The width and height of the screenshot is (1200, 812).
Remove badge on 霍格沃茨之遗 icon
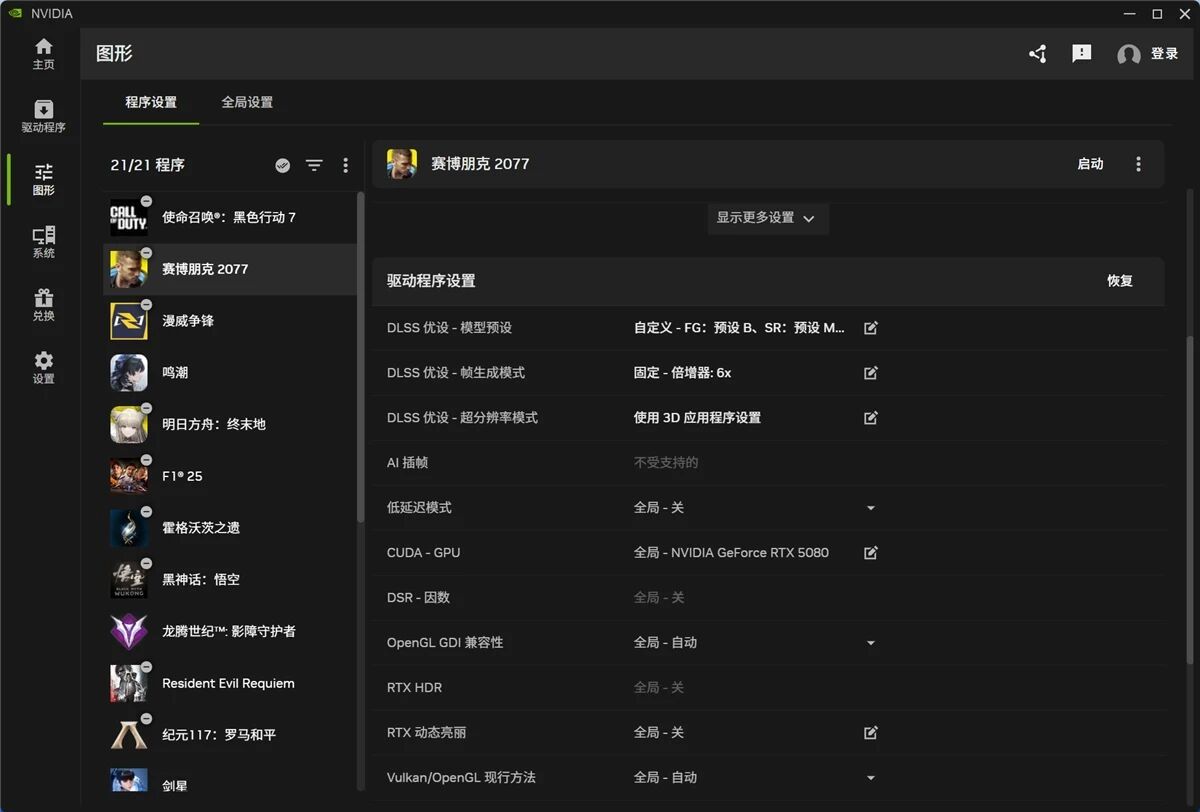click(x=147, y=511)
